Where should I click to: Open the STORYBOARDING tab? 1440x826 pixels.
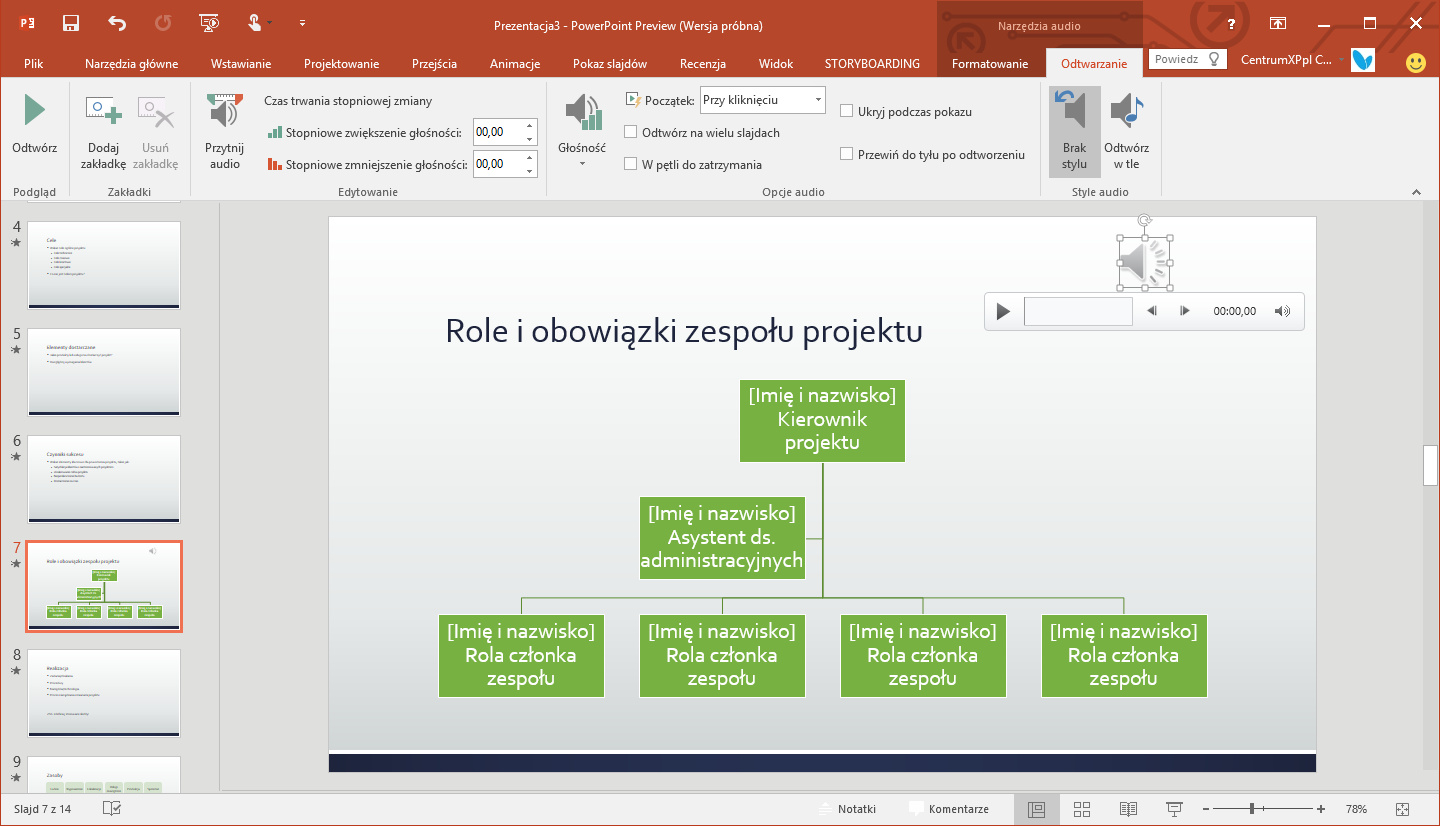pos(872,63)
